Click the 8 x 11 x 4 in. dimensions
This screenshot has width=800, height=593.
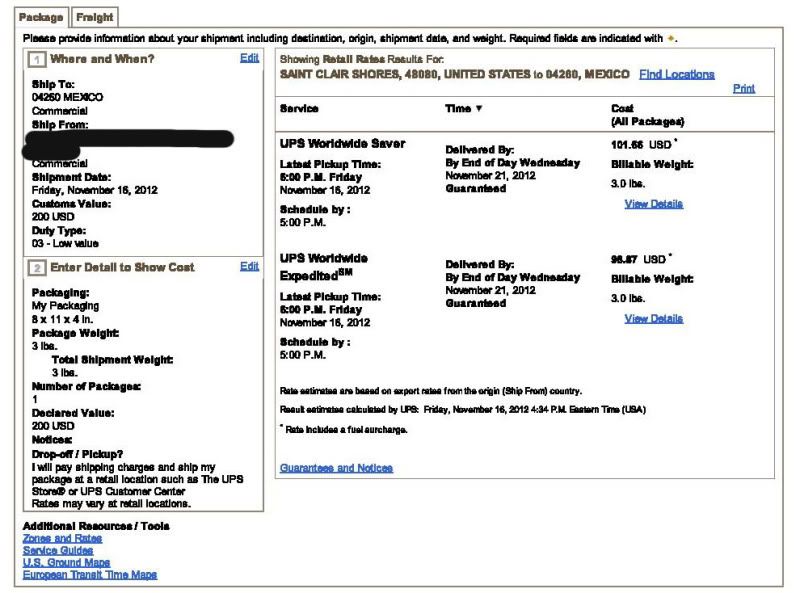click(62, 319)
